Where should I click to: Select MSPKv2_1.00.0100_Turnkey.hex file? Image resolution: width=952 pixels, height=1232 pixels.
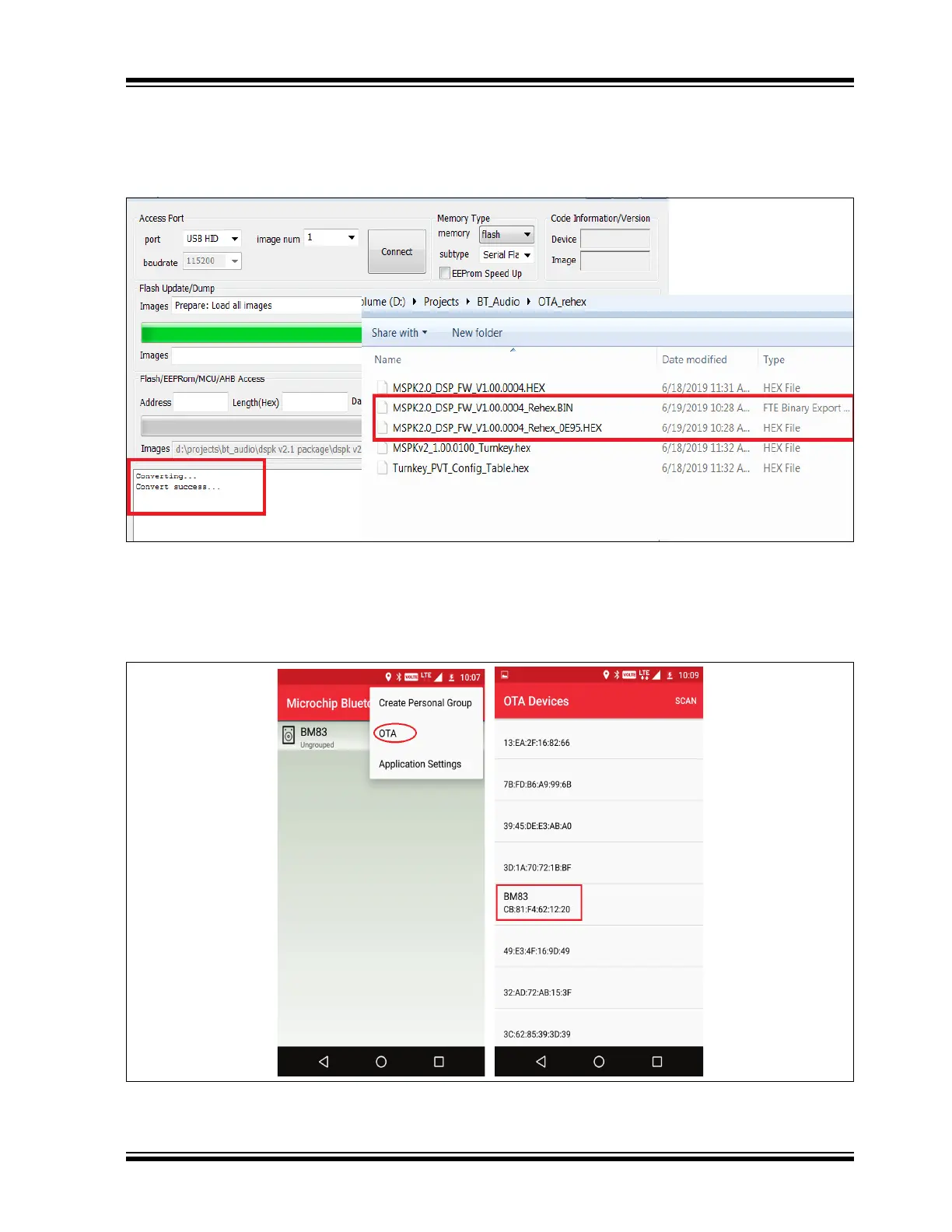461,448
